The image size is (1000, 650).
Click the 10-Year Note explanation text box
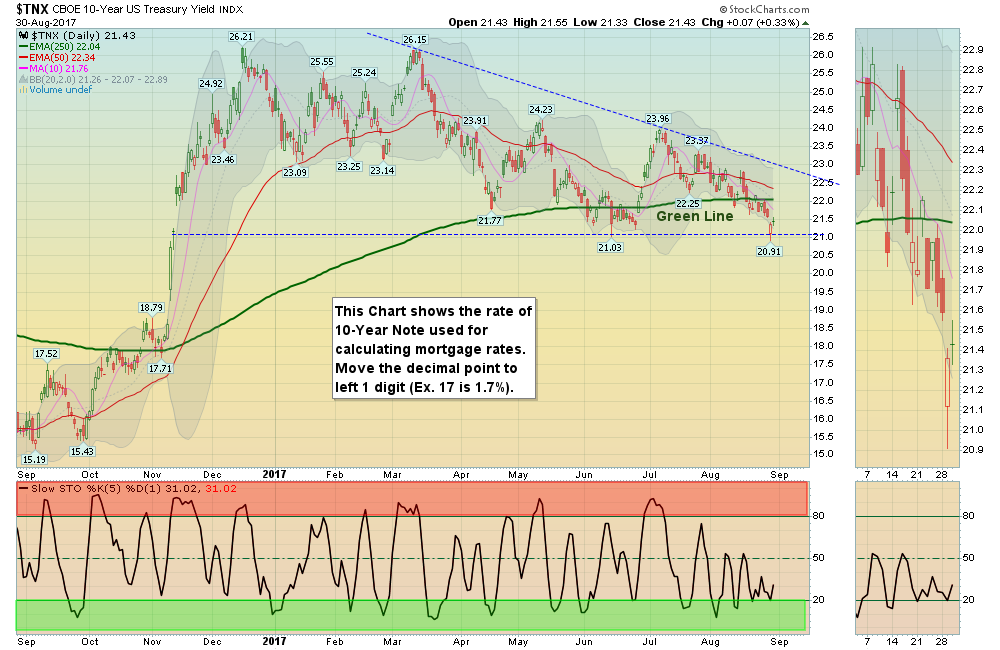tap(434, 349)
